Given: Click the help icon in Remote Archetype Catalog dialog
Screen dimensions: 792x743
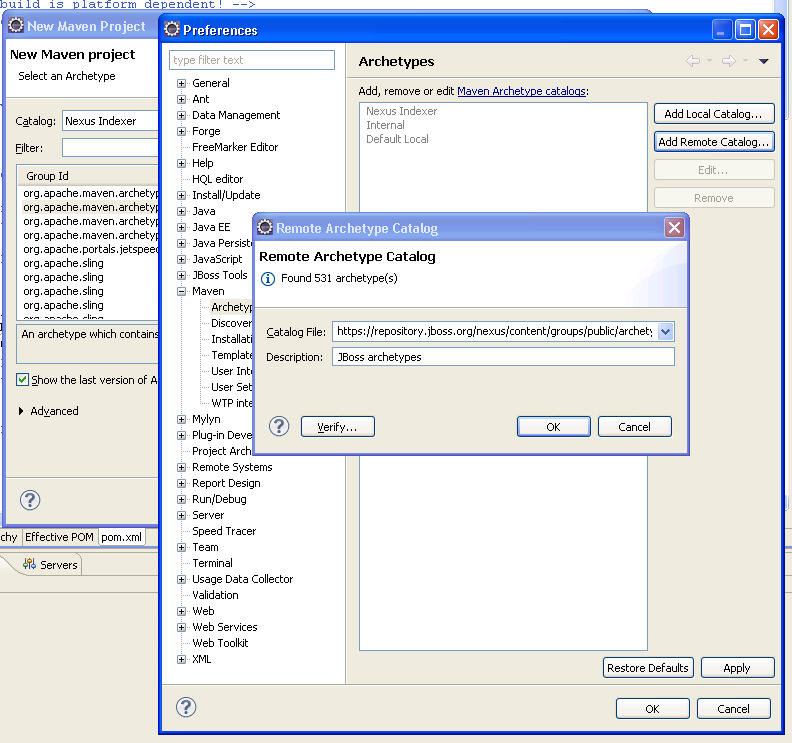Looking at the screenshot, I should [280, 427].
